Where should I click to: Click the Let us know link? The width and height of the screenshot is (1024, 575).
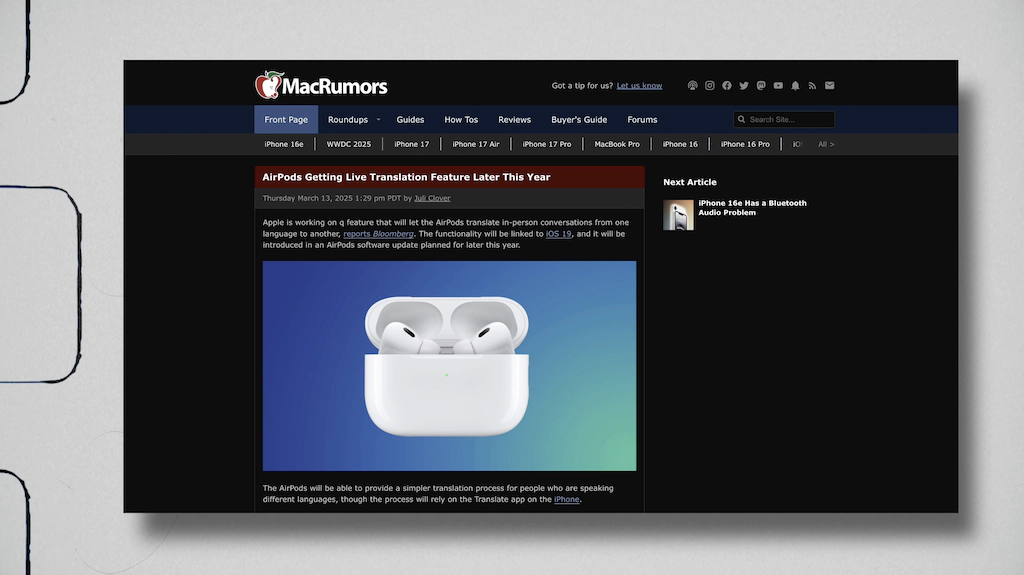pyautogui.click(x=639, y=86)
